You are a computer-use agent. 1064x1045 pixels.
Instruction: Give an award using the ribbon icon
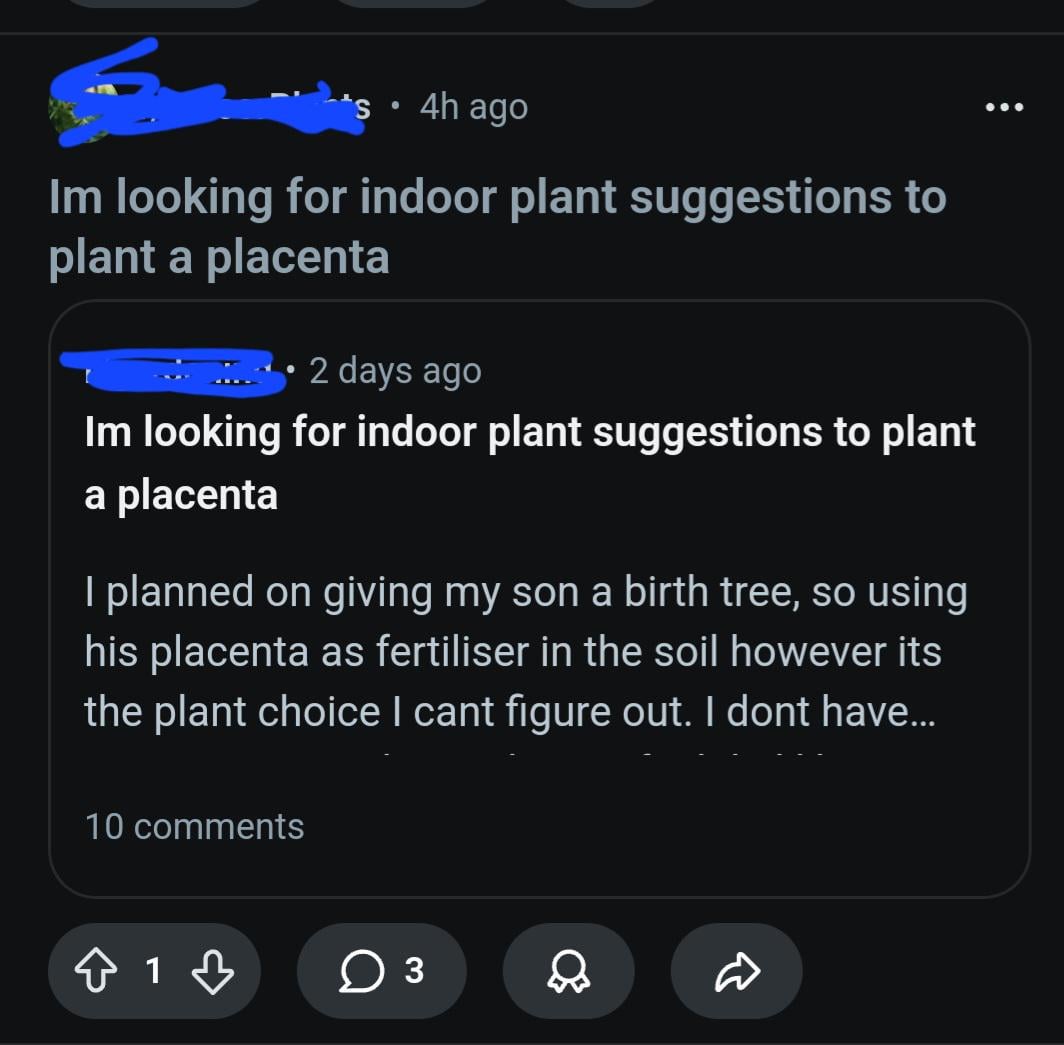pyautogui.click(x=568, y=971)
